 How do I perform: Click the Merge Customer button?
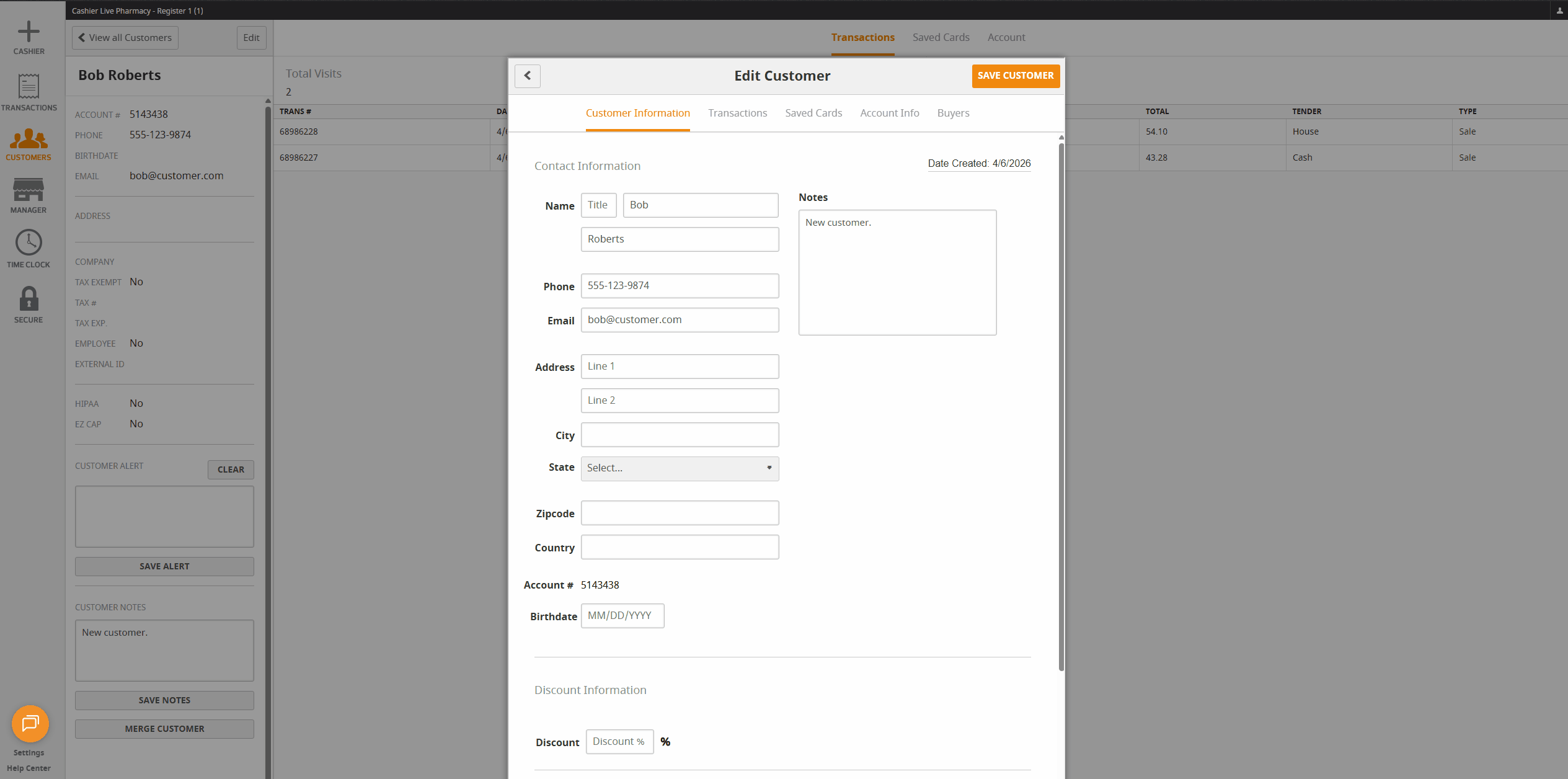click(164, 729)
